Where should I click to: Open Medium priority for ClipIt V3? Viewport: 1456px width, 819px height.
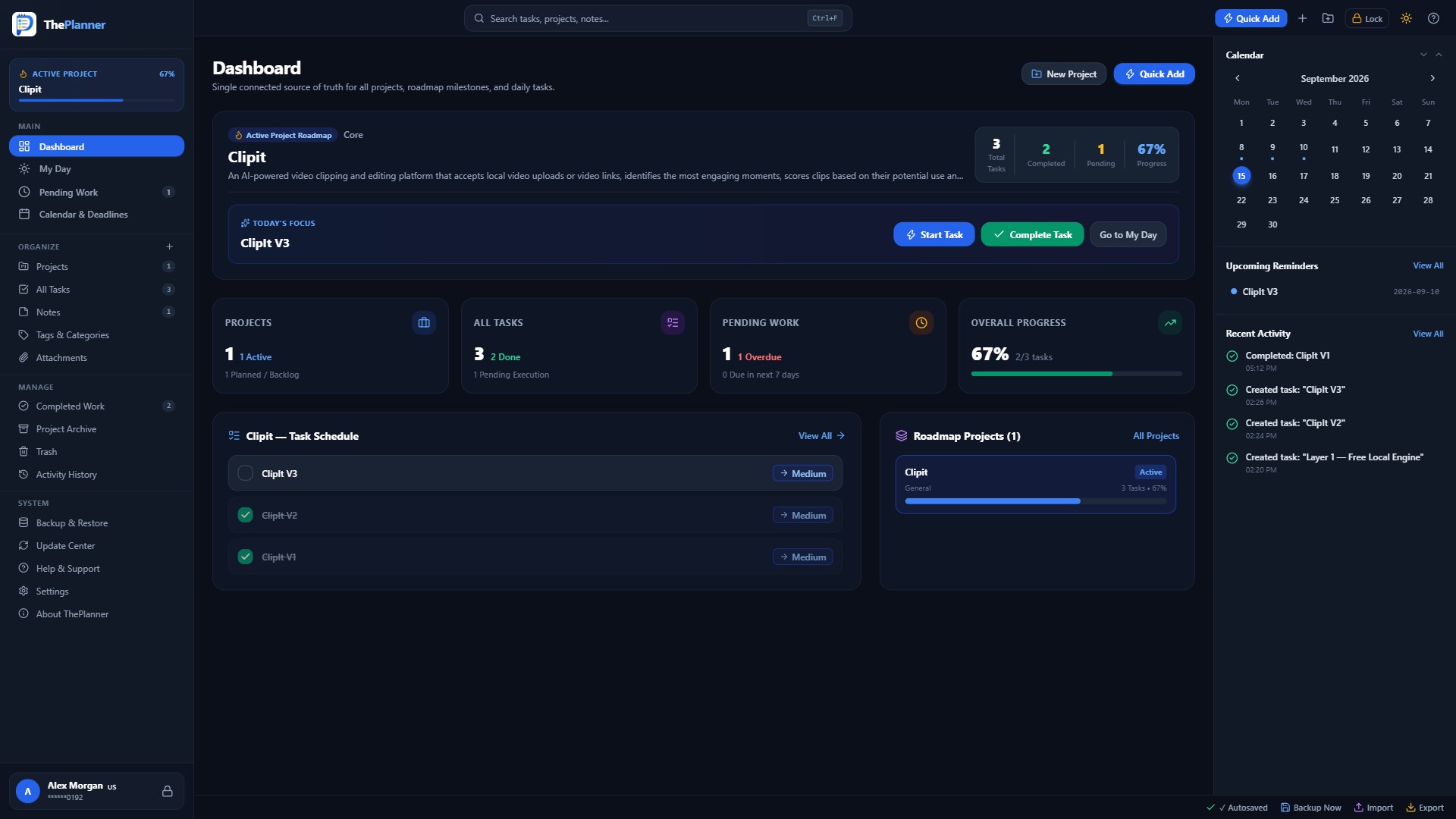point(803,473)
